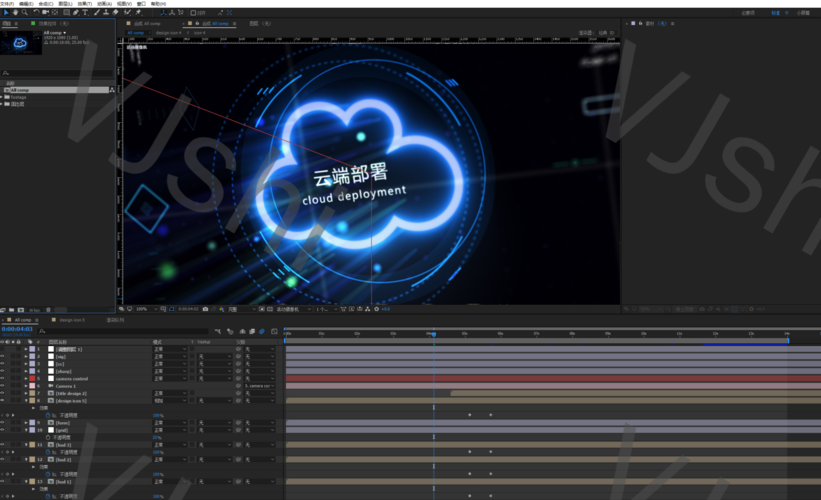
Task: Open the viewer magnification 100% dropdown
Action: [147, 309]
